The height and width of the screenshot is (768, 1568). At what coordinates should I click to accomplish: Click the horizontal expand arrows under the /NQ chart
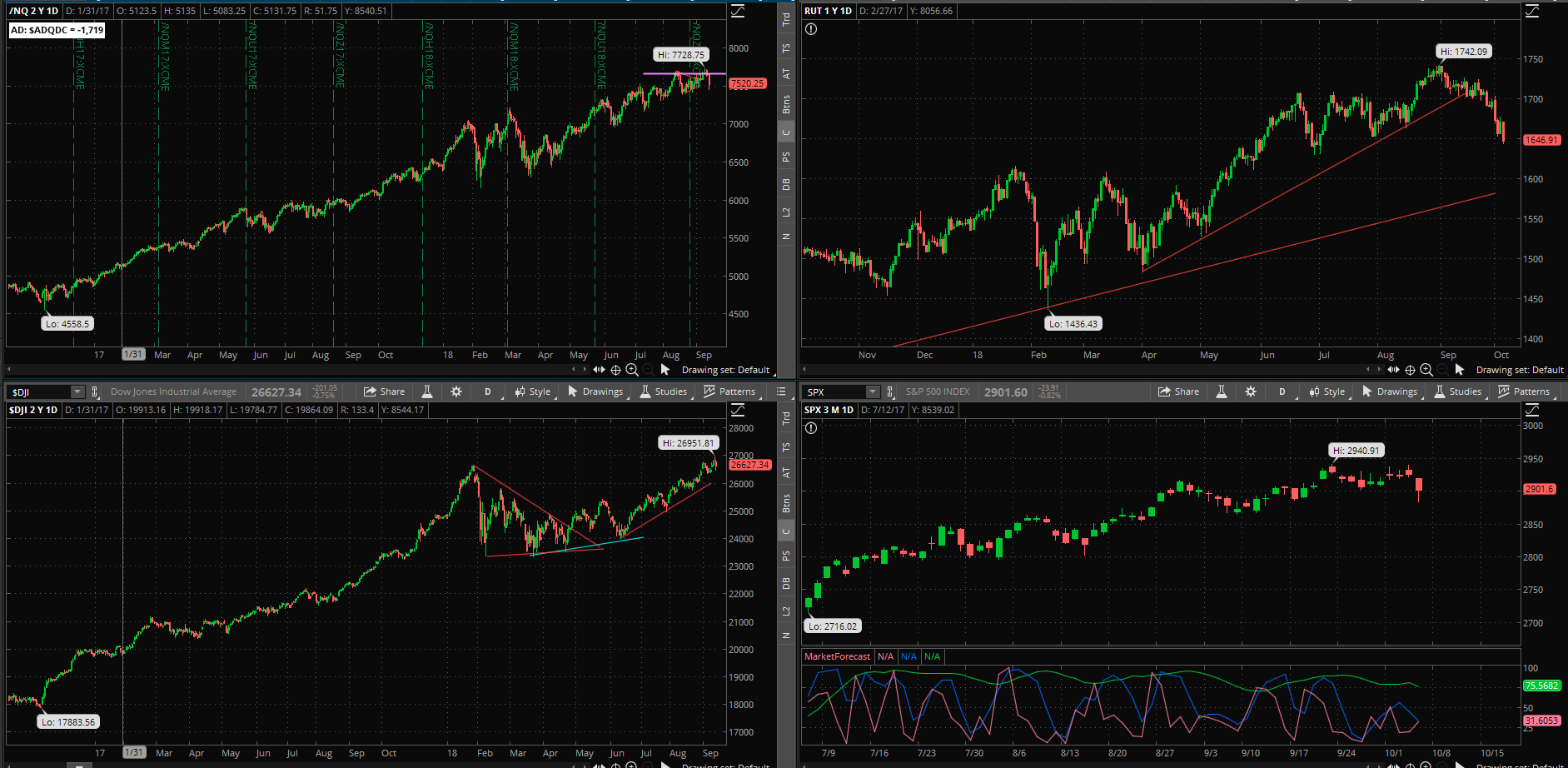coord(599,370)
